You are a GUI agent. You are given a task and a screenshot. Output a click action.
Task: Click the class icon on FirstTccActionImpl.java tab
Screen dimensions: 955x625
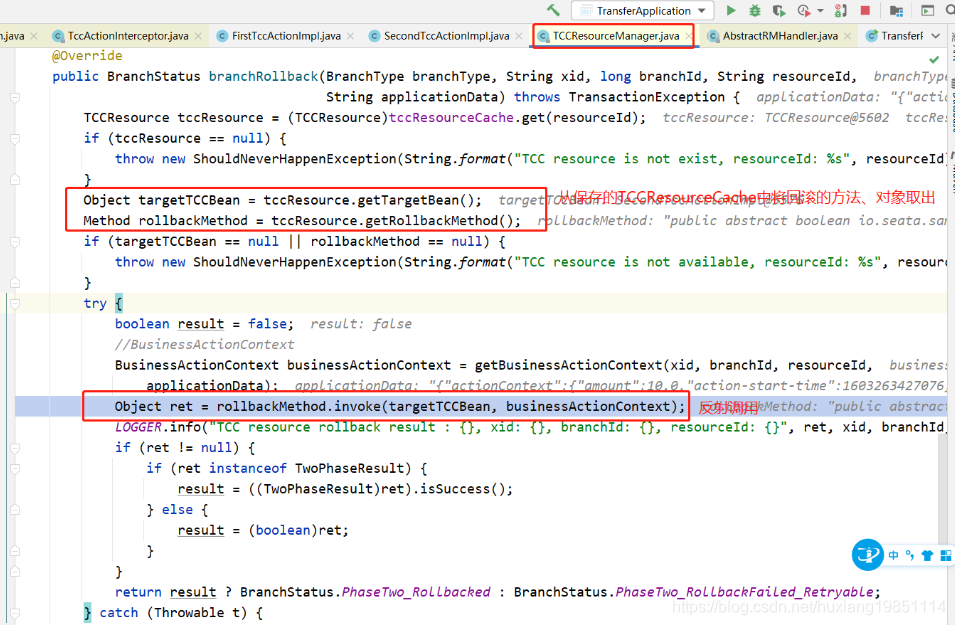[x=222, y=36]
